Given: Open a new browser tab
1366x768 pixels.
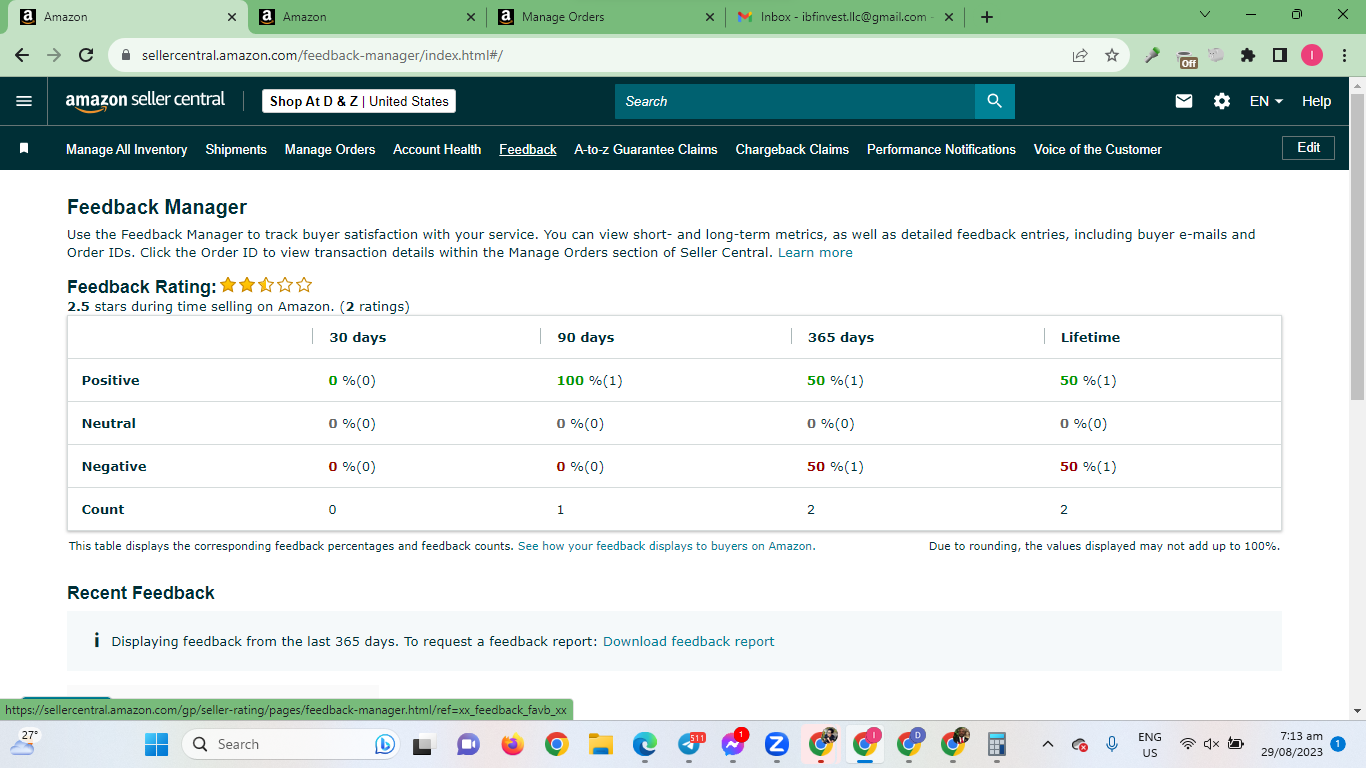Looking at the screenshot, I should (x=987, y=17).
